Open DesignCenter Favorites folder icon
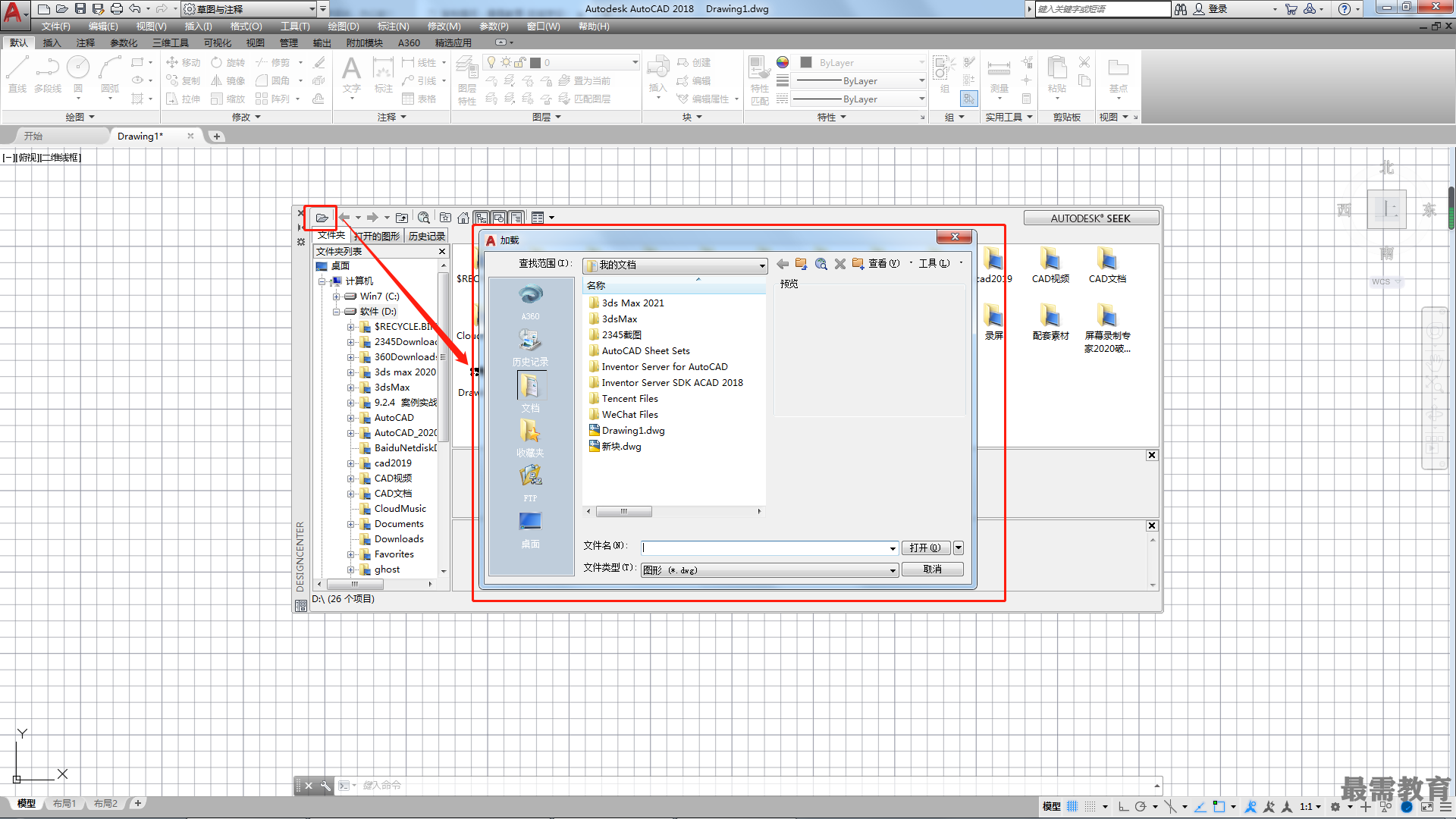The image size is (1456, 819). (445, 218)
